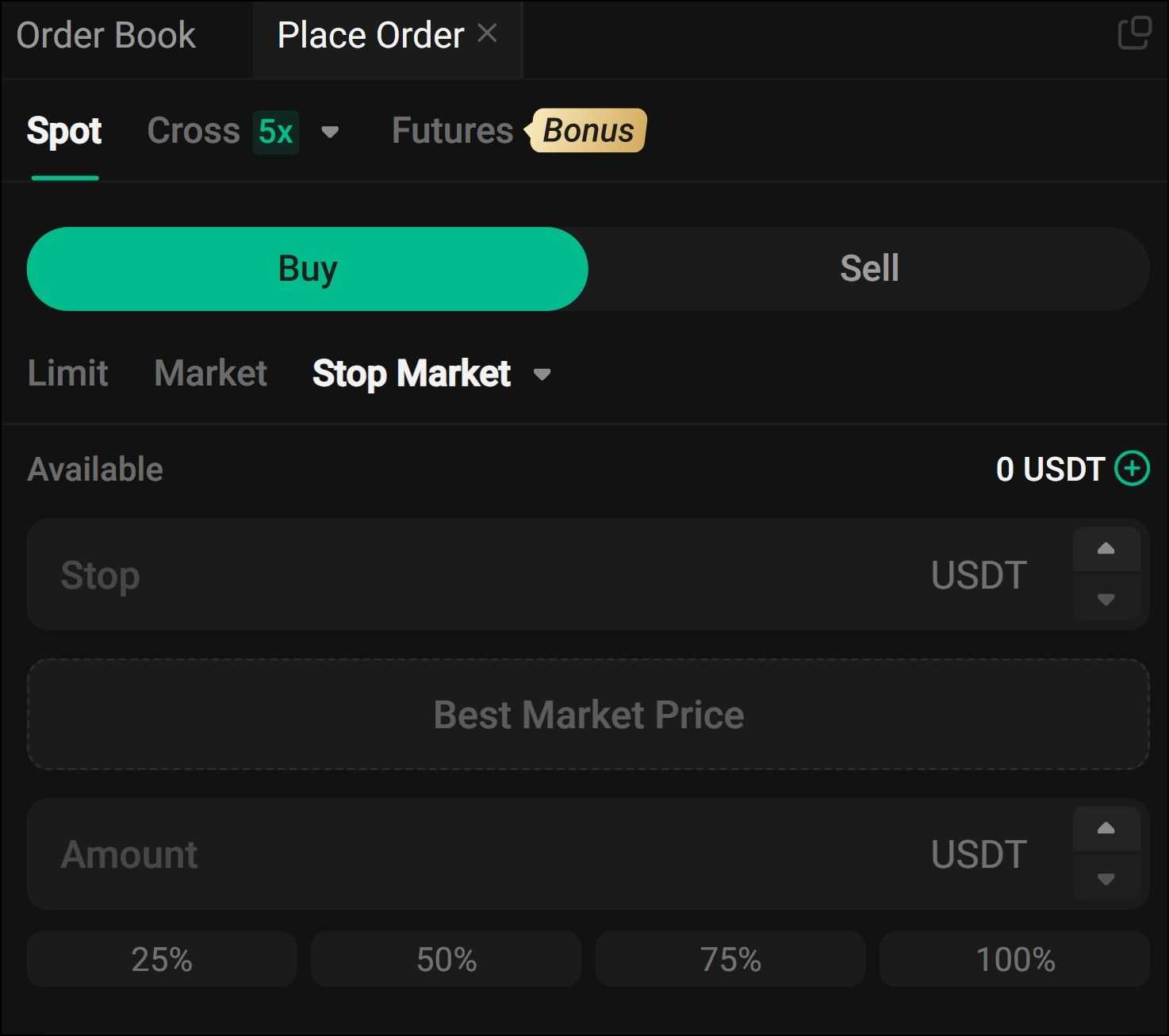Select the Spot trading tab

coord(64,131)
